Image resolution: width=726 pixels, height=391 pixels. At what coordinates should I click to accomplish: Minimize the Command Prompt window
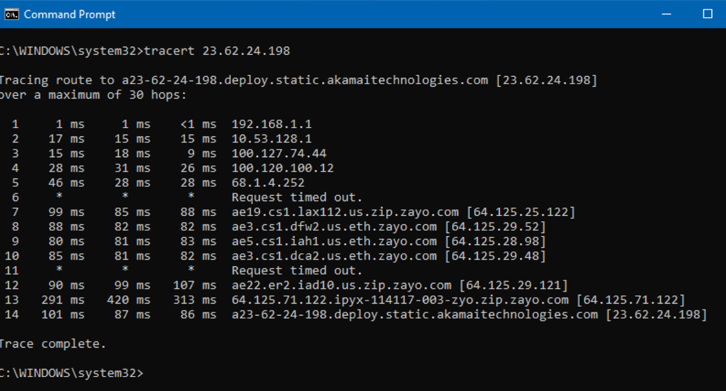pyautogui.click(x=666, y=14)
